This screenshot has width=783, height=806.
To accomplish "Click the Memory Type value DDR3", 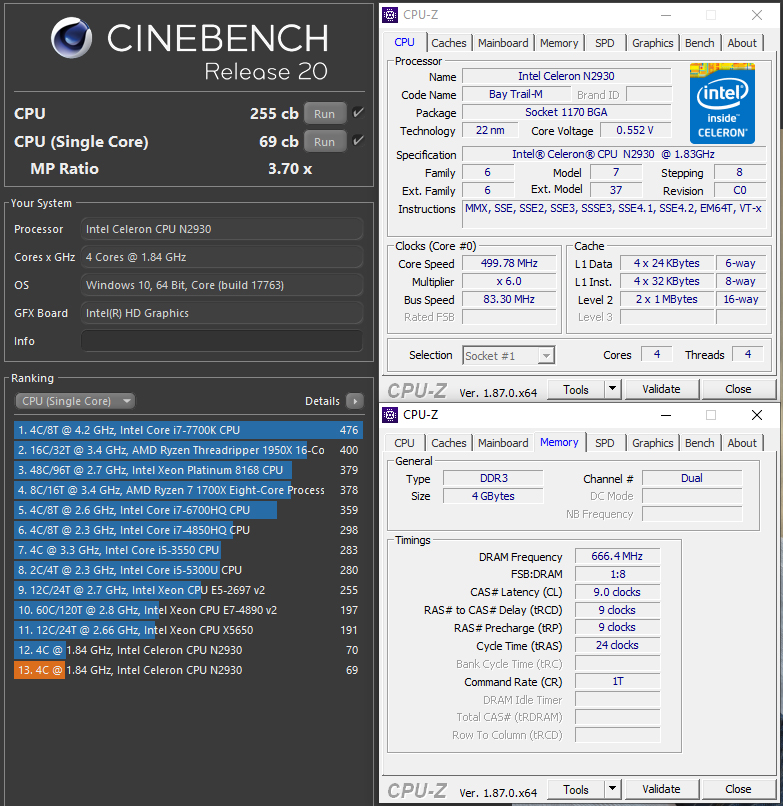I will click(x=493, y=478).
